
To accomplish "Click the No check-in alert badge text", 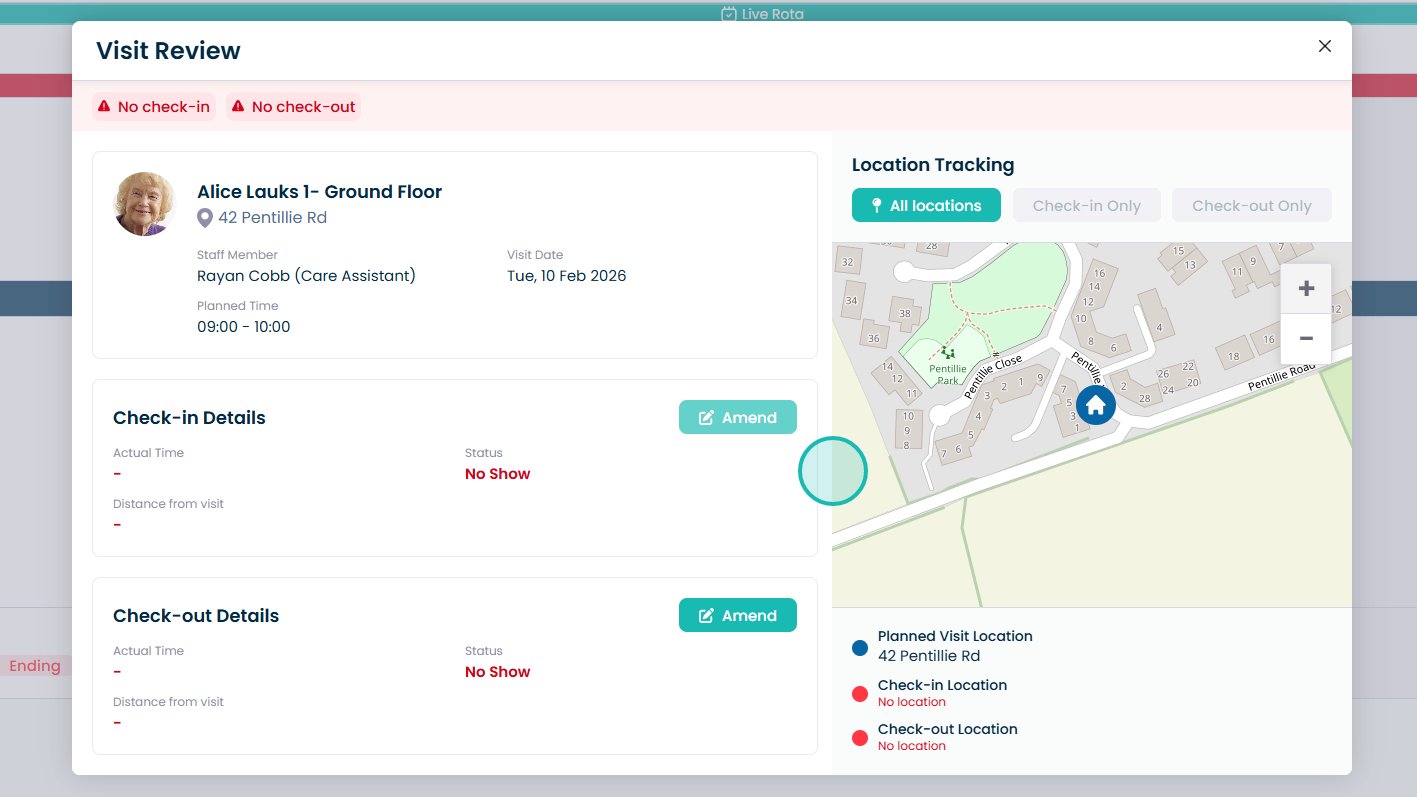I will pos(164,107).
